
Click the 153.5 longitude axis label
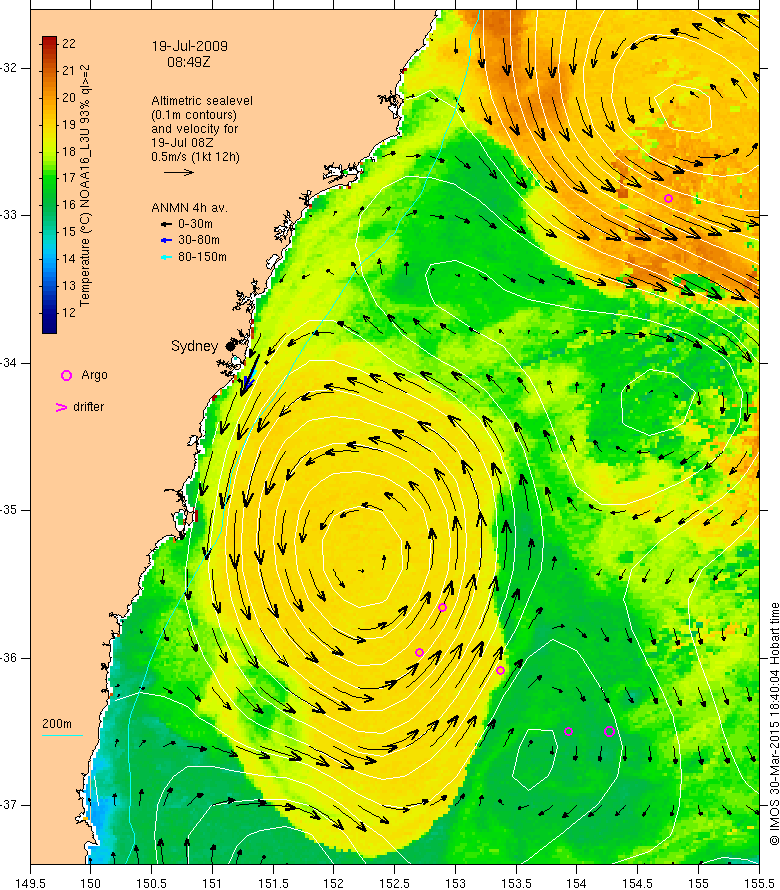click(516, 884)
